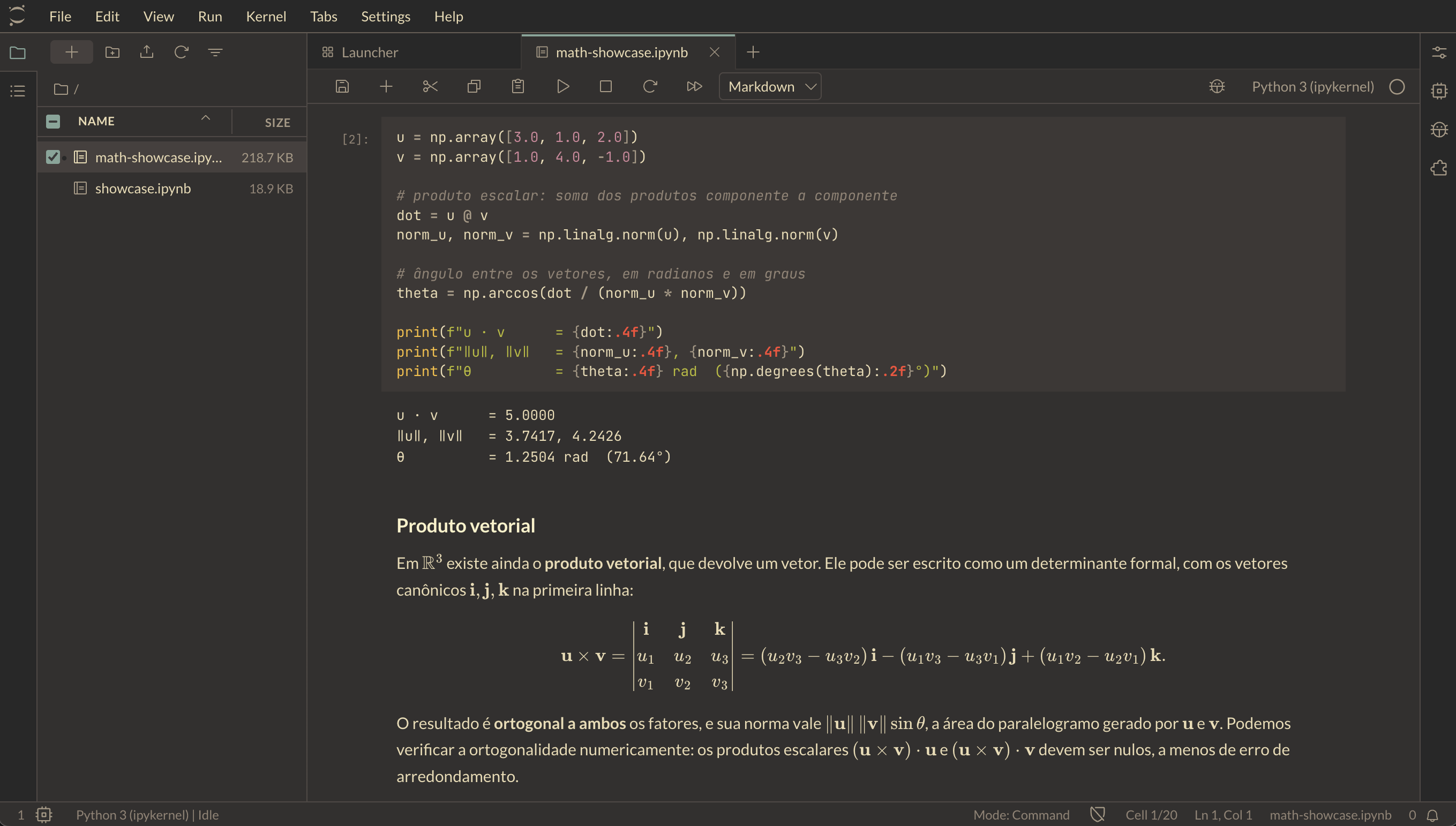Open the property inspector in right sidebar
This screenshot has height=826, width=1456.
pyautogui.click(x=1438, y=52)
